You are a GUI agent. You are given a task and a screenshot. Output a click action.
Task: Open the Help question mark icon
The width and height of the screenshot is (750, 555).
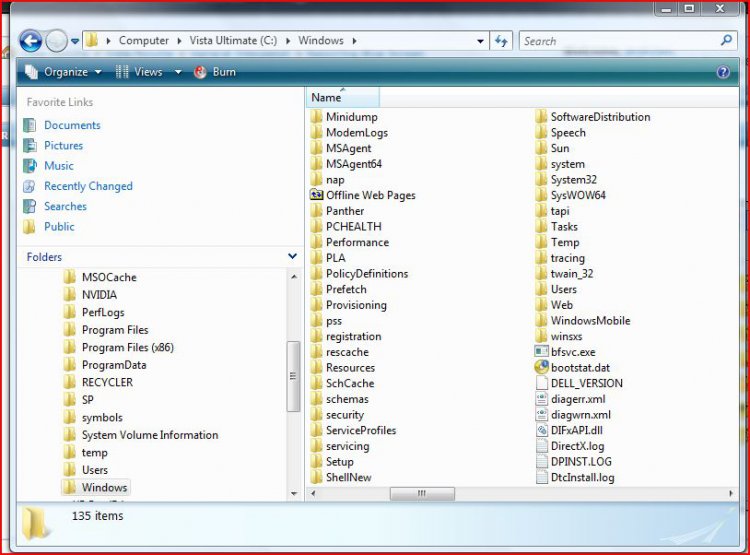click(723, 72)
